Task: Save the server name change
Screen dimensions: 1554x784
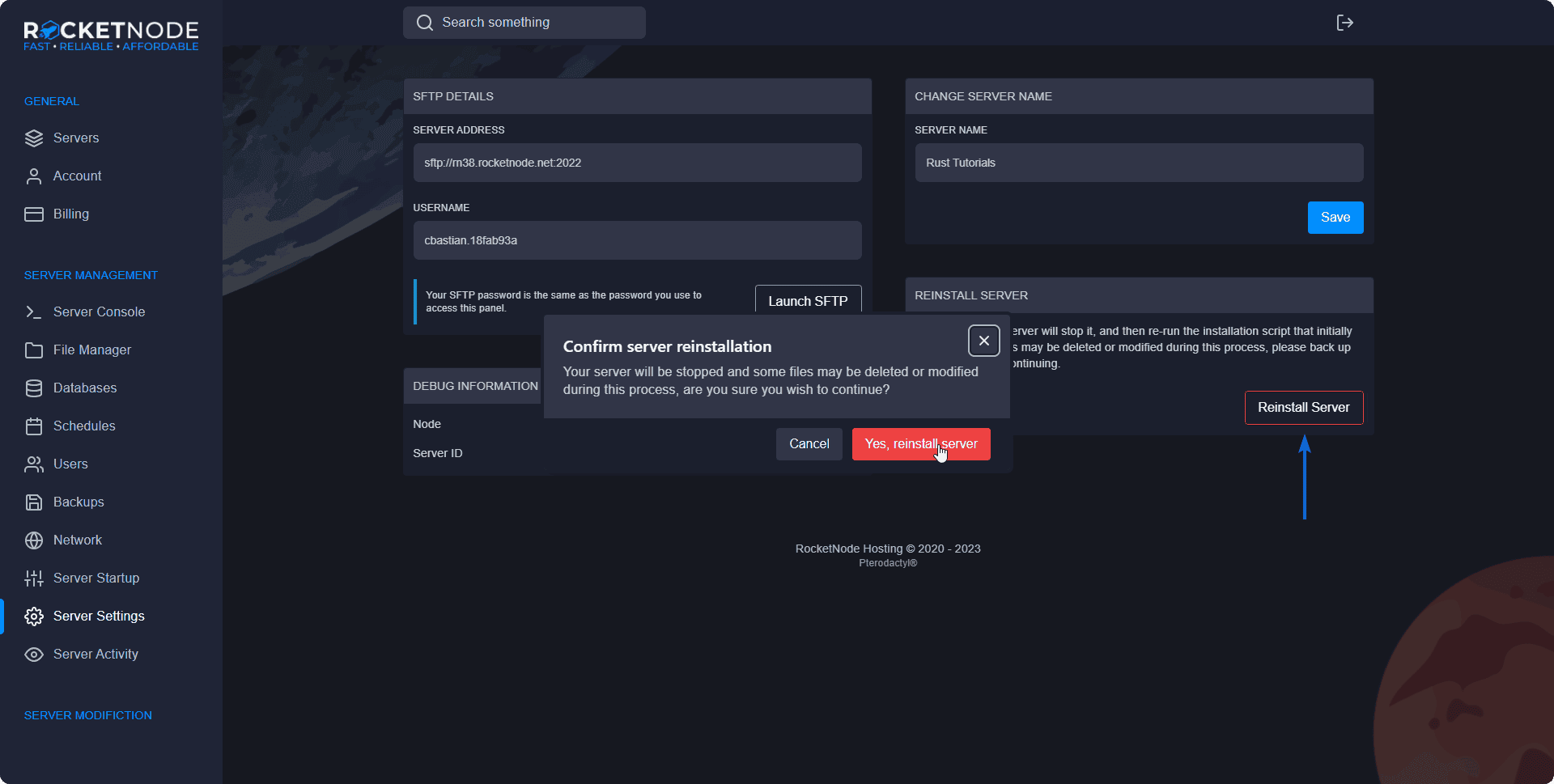Action: [x=1335, y=218]
